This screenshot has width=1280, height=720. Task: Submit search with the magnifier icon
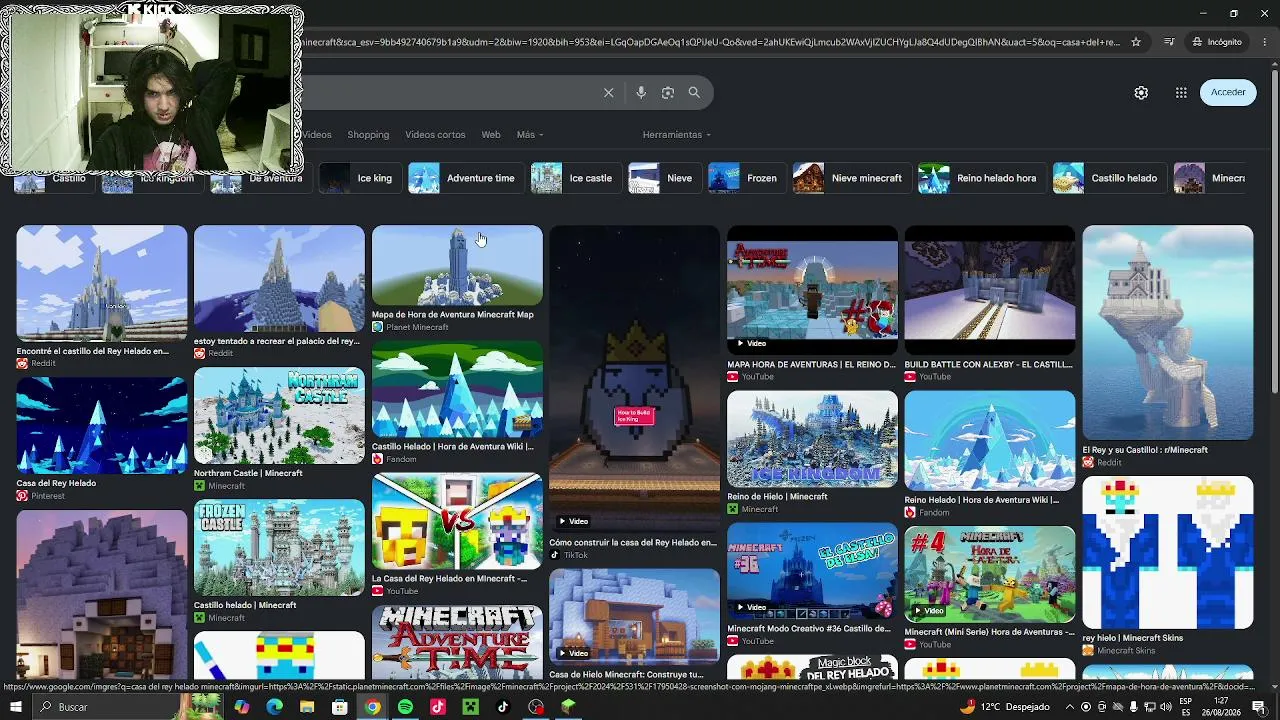pos(694,93)
